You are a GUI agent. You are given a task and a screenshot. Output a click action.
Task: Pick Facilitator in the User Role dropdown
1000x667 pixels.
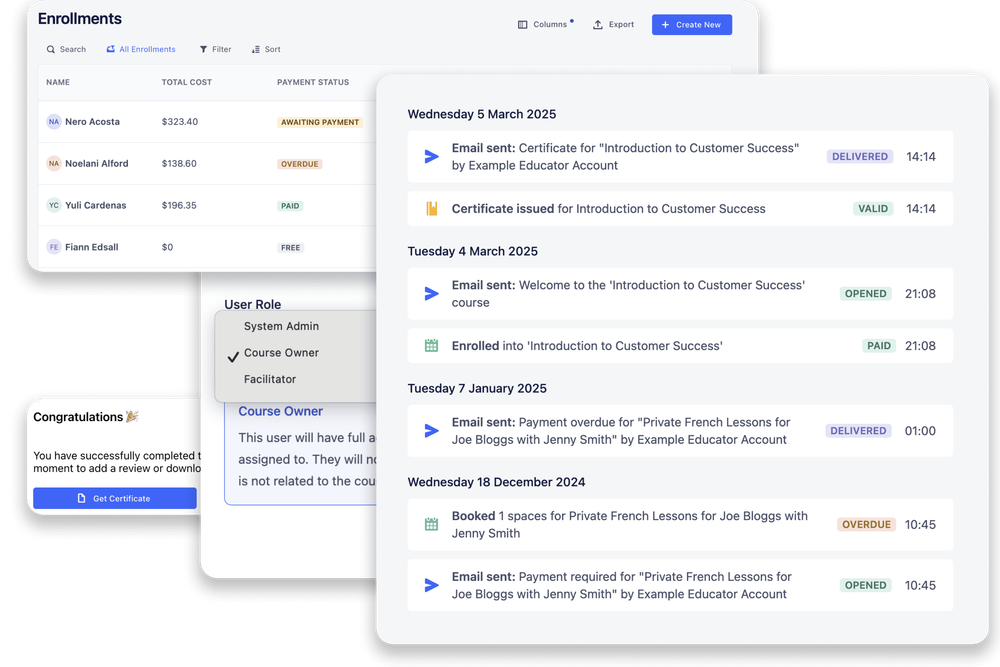pyautogui.click(x=270, y=379)
